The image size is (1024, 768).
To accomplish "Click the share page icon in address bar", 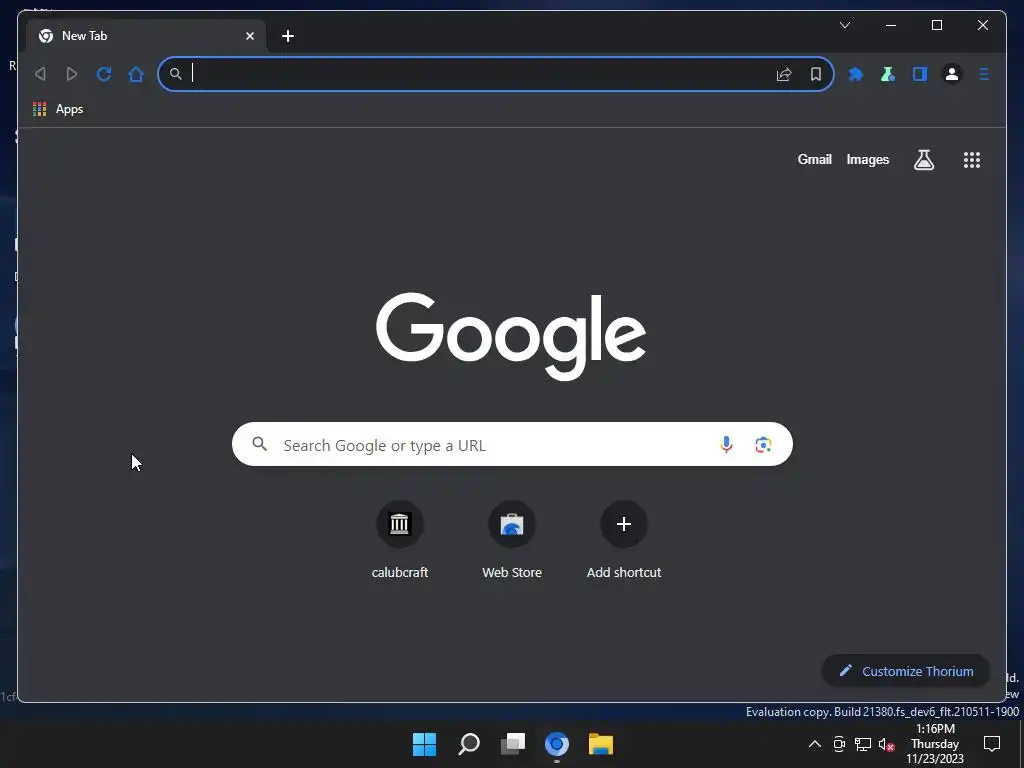I will [x=784, y=74].
